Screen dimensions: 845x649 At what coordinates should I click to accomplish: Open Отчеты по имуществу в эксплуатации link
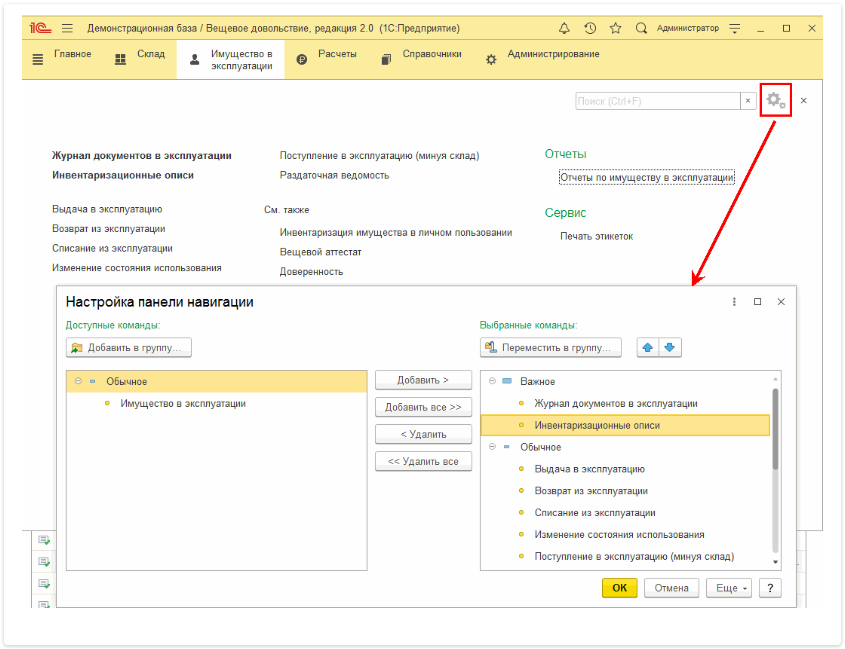(x=647, y=177)
